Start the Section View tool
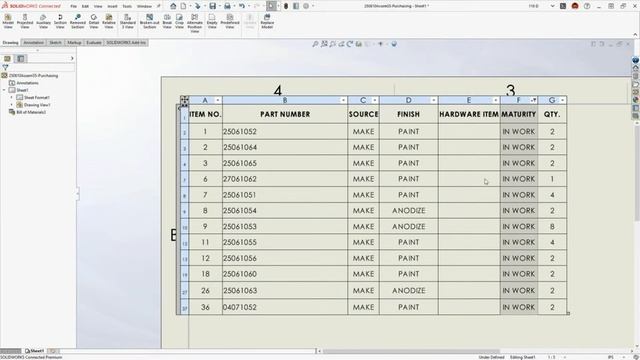Viewport: 640px width, 360px height. click(60, 21)
